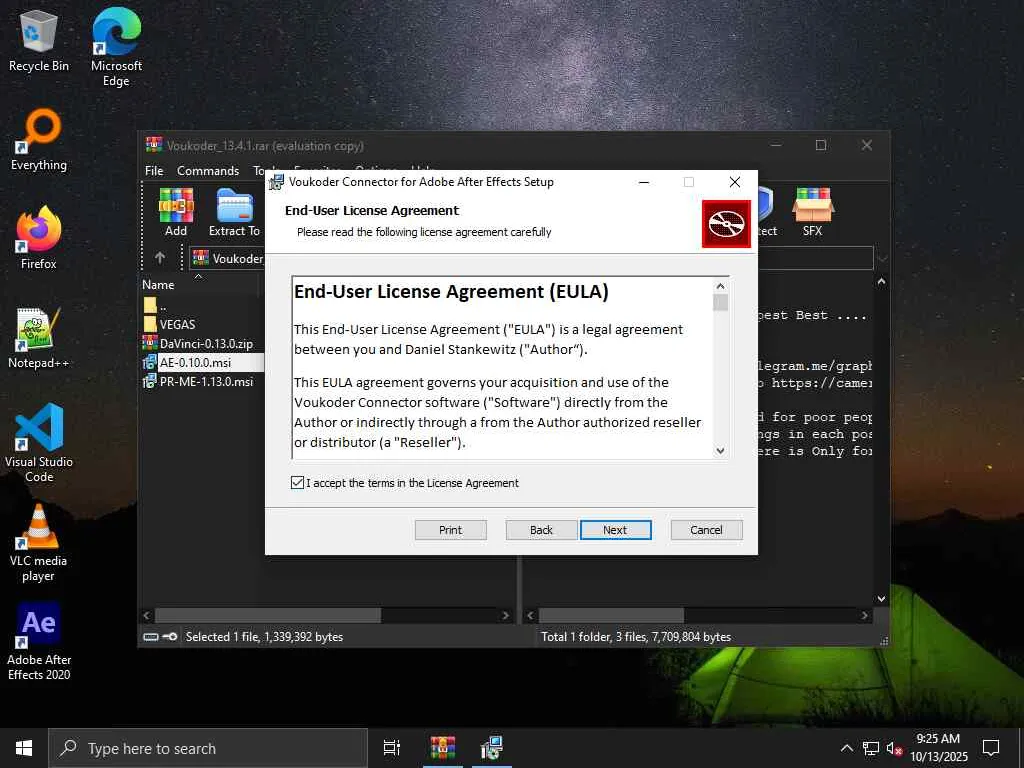Click WinRAR Extract To toolbar icon

234,212
